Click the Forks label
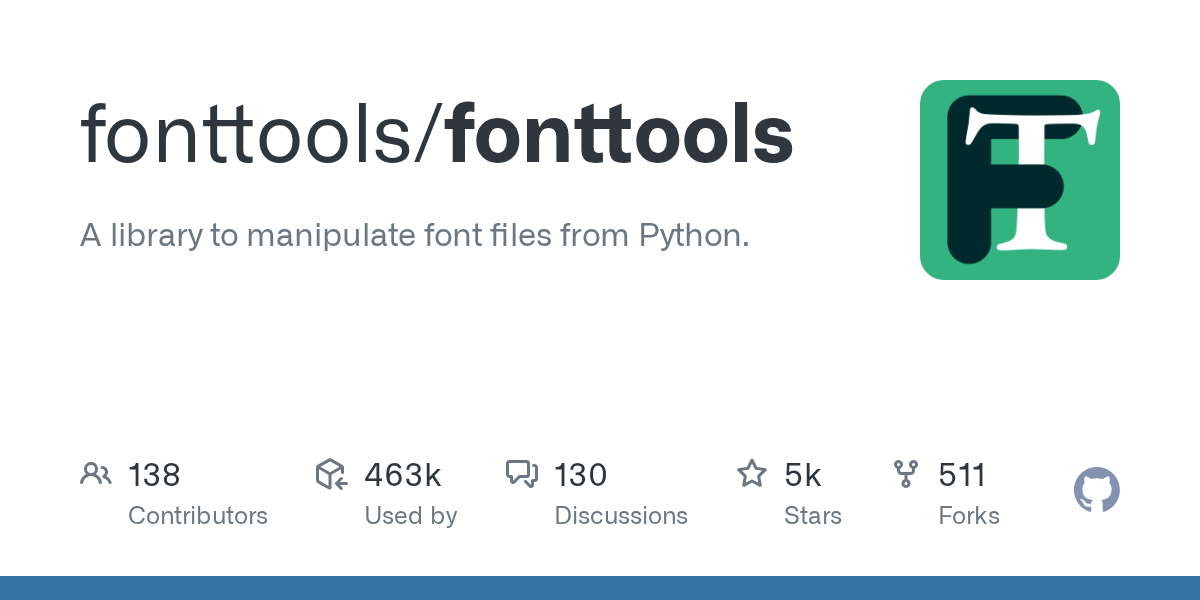The width and height of the screenshot is (1200, 600). pos(969,516)
